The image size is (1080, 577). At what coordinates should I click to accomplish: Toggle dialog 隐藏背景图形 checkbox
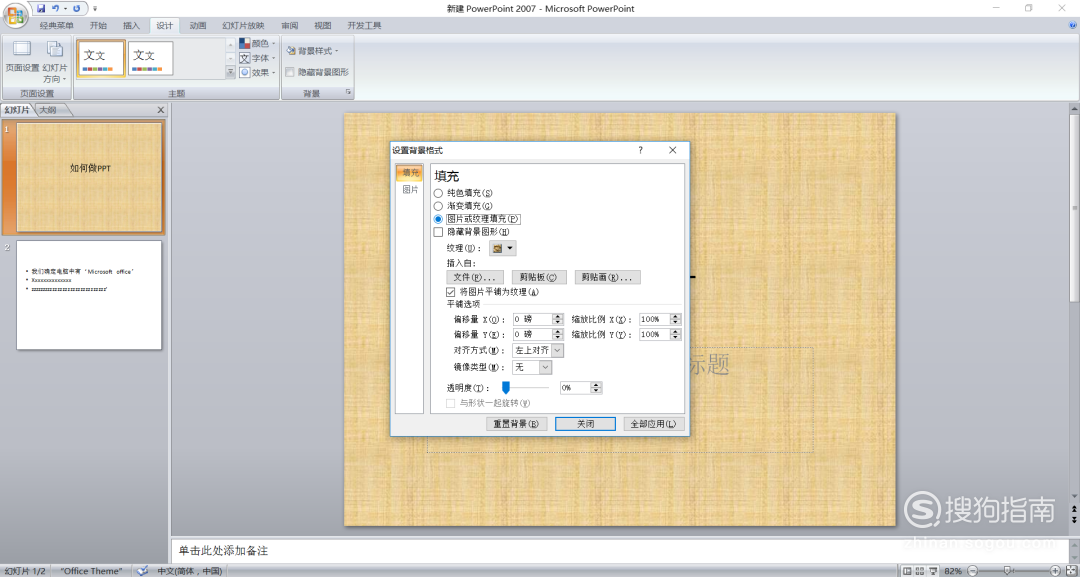[x=439, y=232]
